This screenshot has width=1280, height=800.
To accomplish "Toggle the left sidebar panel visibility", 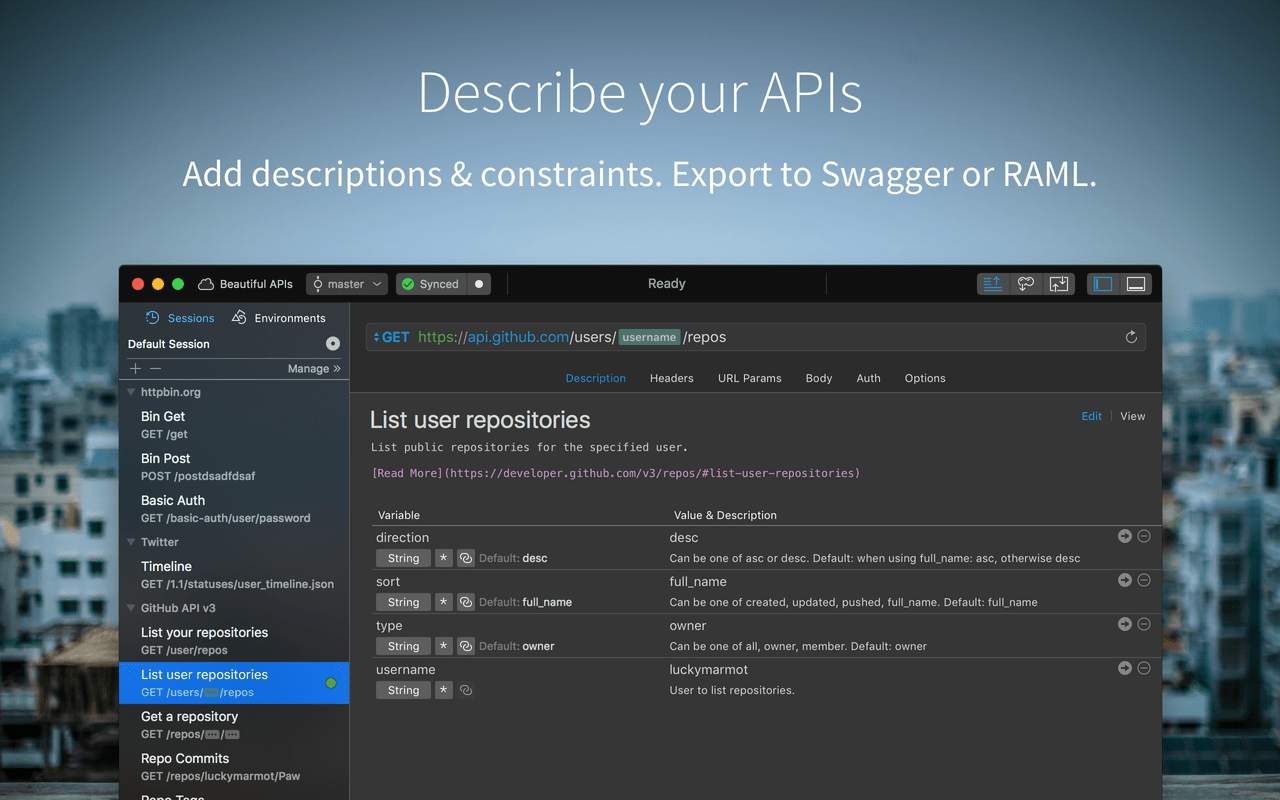I will tap(1103, 284).
